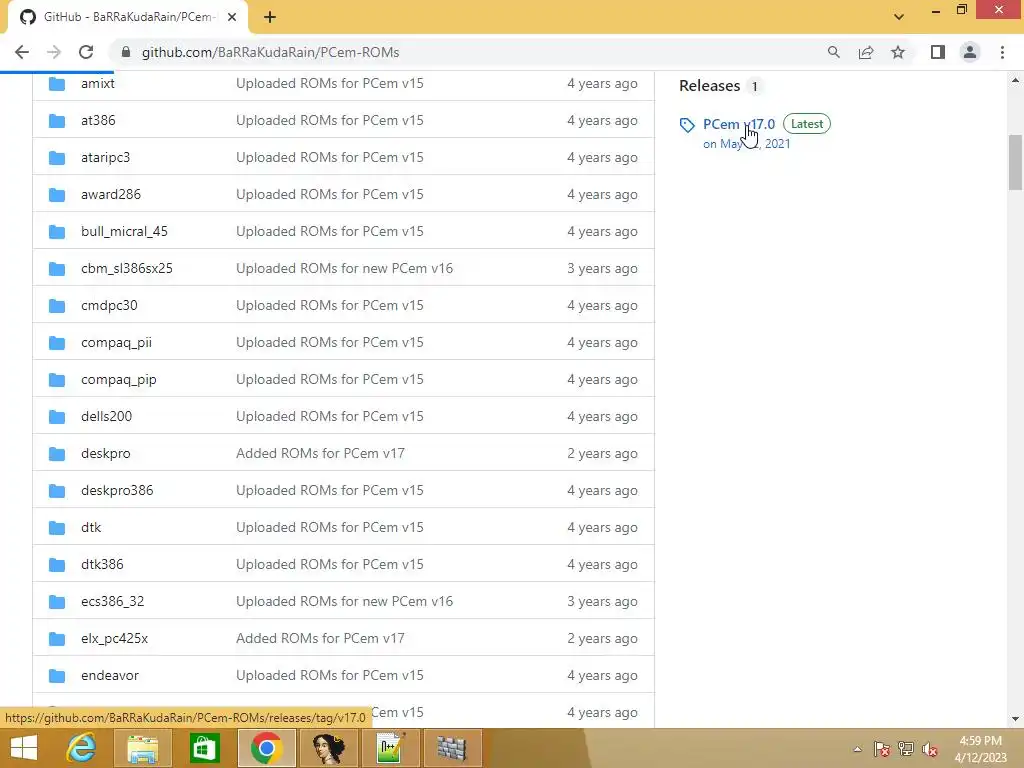1024x768 pixels.
Task: Open the brick wall taskbar icon
Action: point(452,748)
